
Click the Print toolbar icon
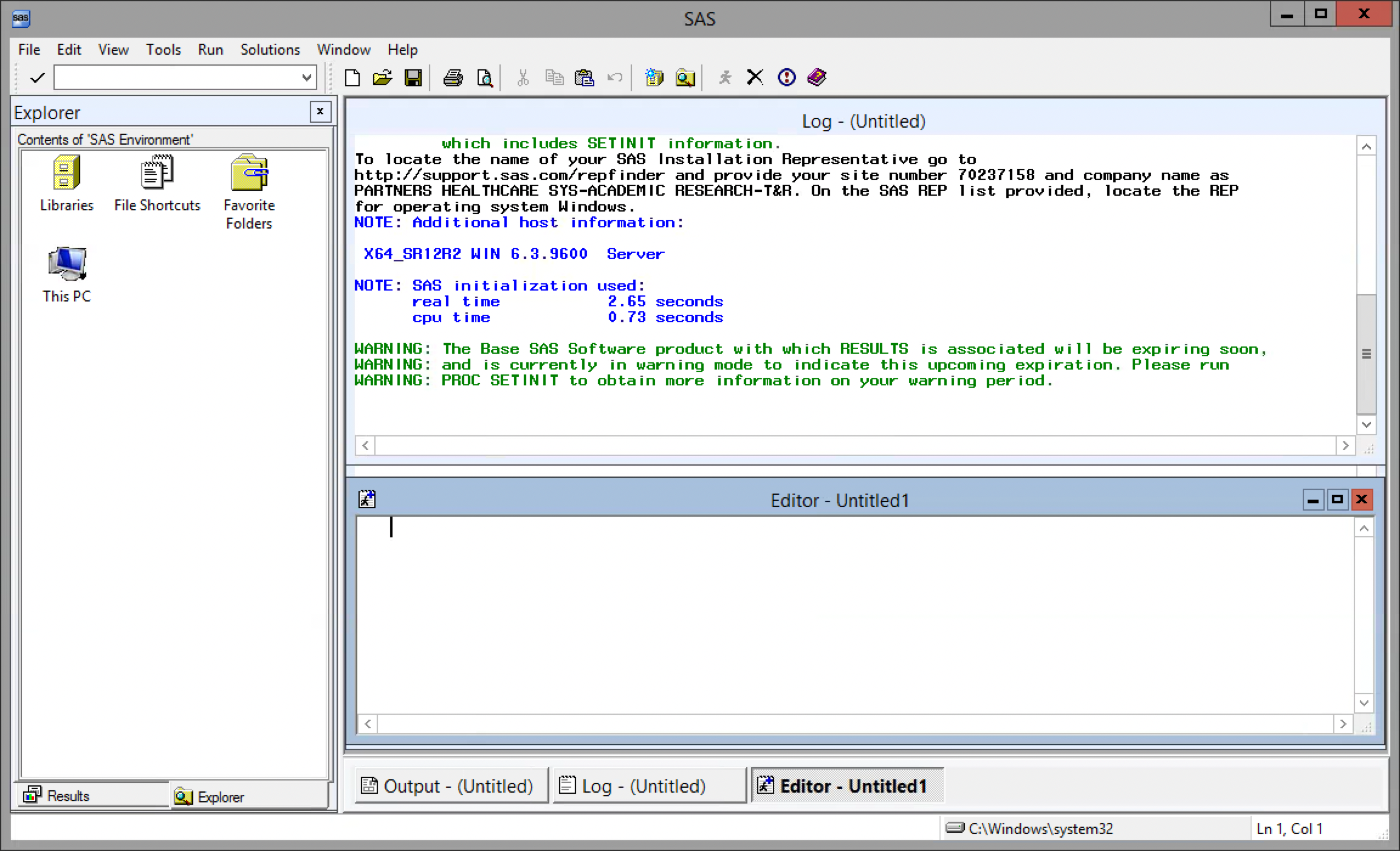[x=453, y=78]
